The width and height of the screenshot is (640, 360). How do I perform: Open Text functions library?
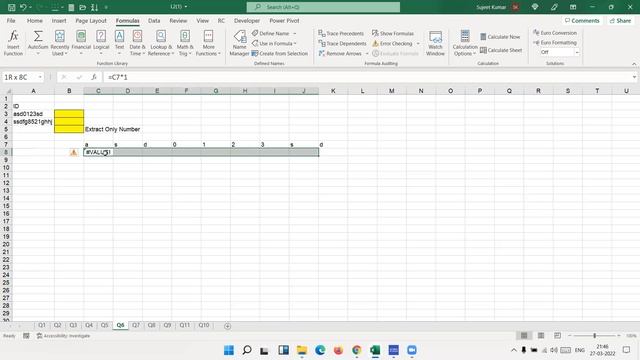pos(119,42)
